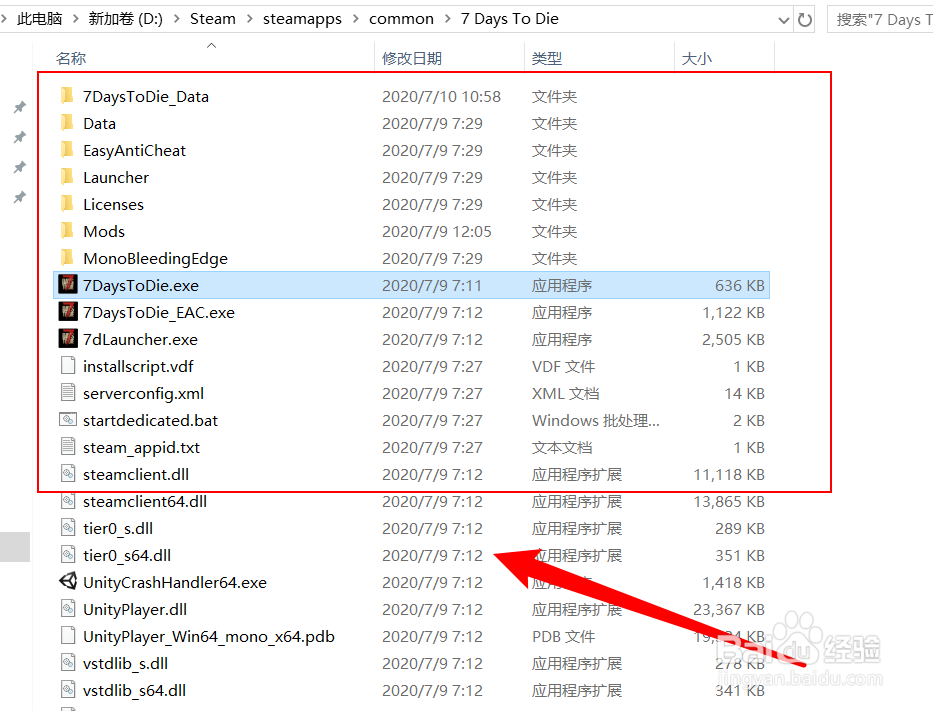933x711 pixels.
Task: Click the search box for 7 Days To Die
Action: pos(881,20)
